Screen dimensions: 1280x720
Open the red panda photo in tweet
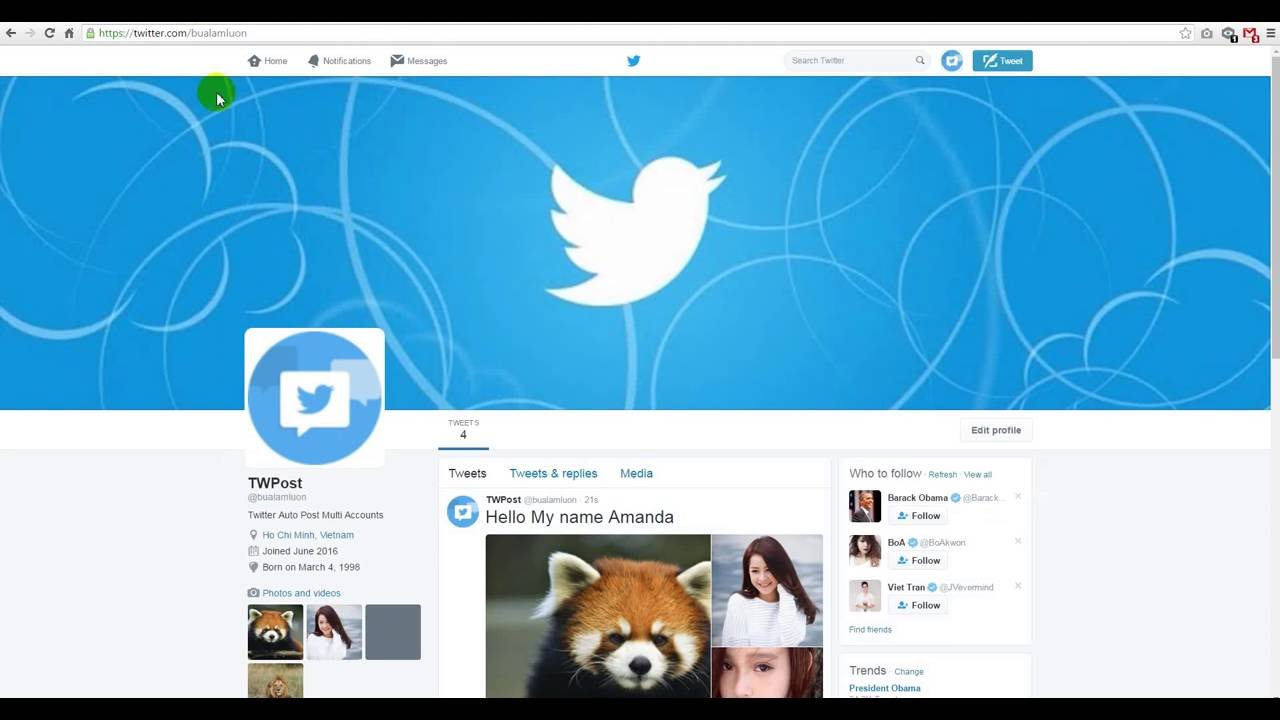tap(598, 616)
